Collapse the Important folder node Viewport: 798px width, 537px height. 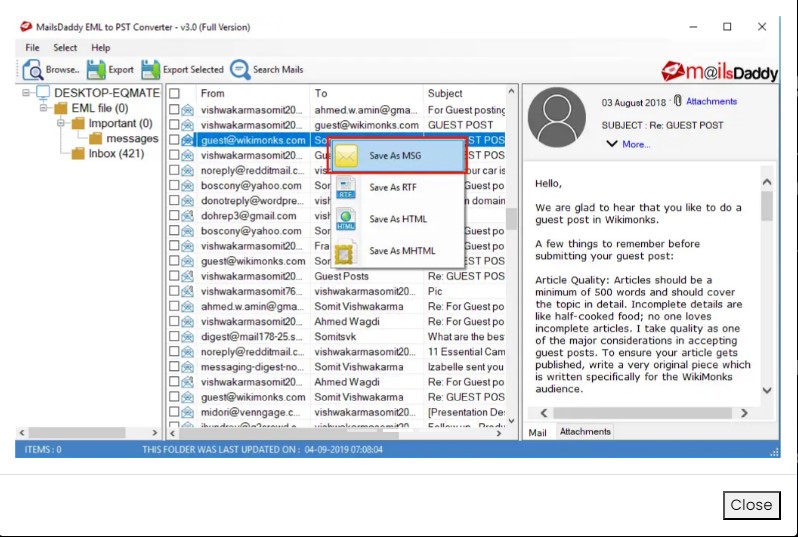(x=61, y=123)
